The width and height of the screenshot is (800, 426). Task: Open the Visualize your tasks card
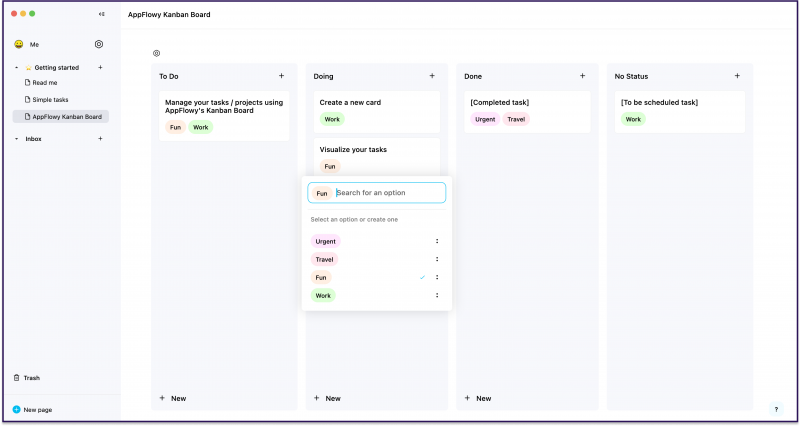[377, 158]
